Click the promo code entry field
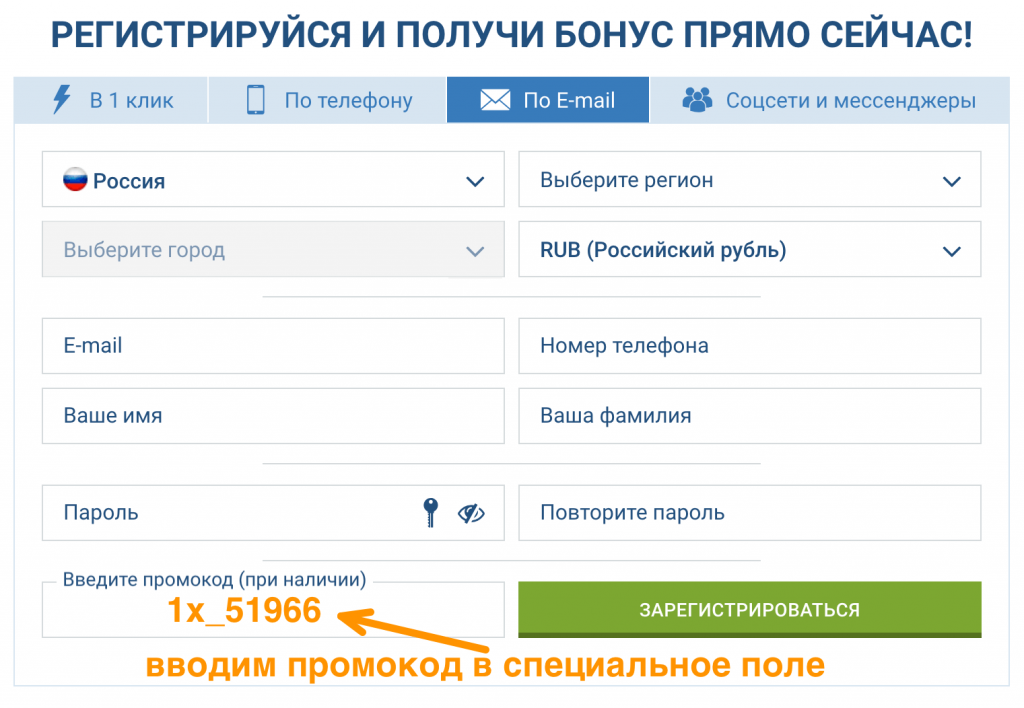The image size is (1024, 708). click(272, 610)
